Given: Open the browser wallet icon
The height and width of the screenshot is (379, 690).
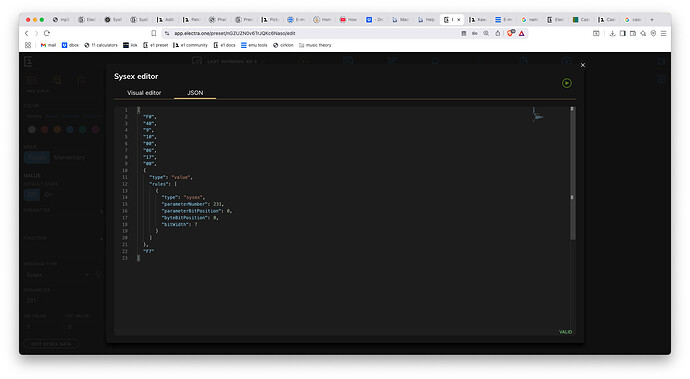Looking at the screenshot, I should (633, 33).
